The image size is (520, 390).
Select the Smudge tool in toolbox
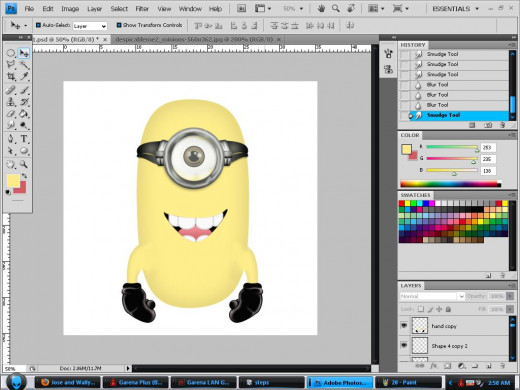11,125
